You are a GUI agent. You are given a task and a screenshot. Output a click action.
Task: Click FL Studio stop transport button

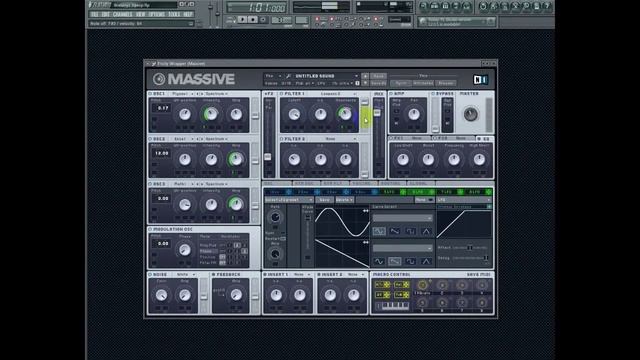pos(253,20)
